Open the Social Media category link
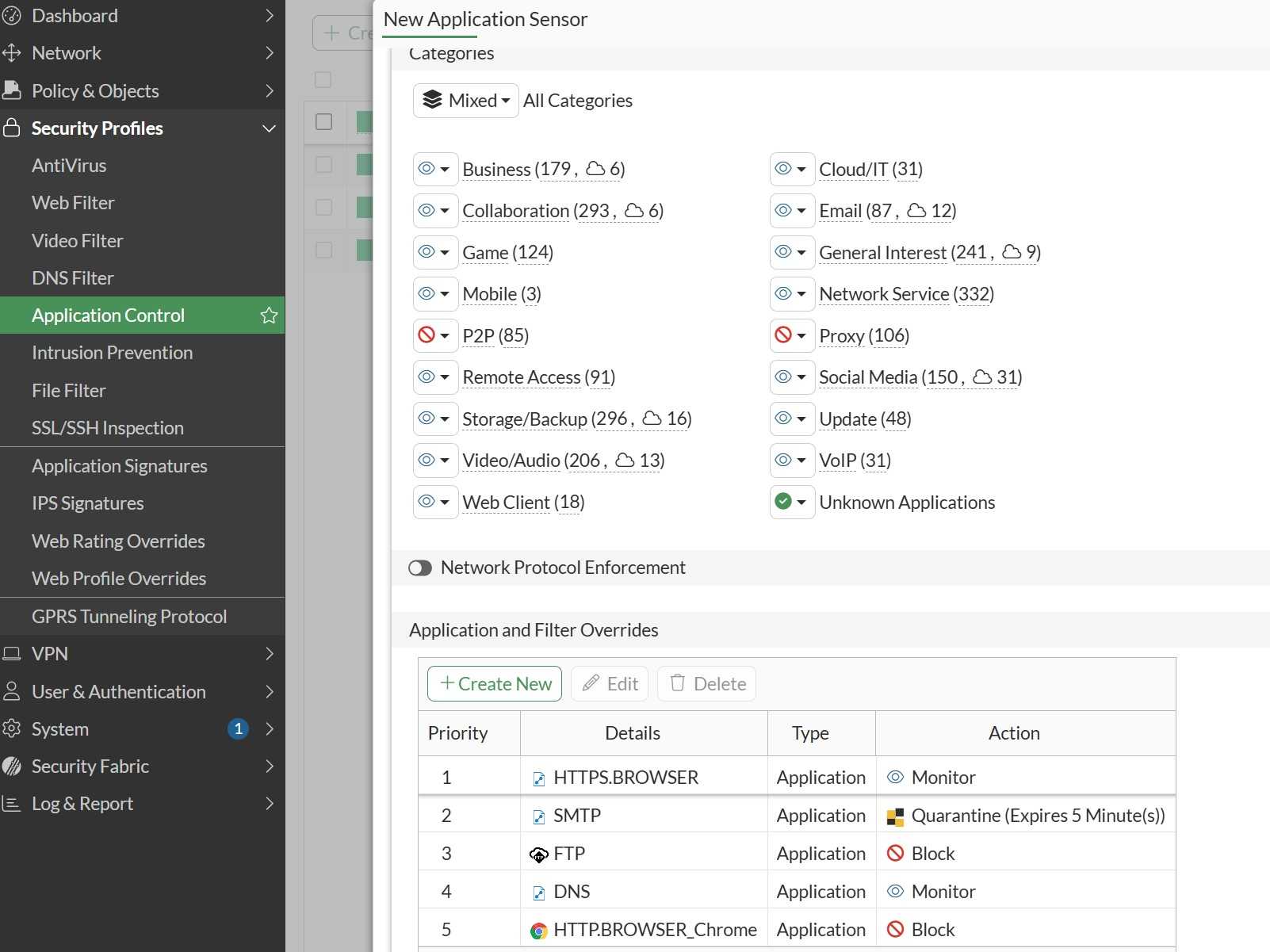This screenshot has height=952, width=1270. coord(868,377)
